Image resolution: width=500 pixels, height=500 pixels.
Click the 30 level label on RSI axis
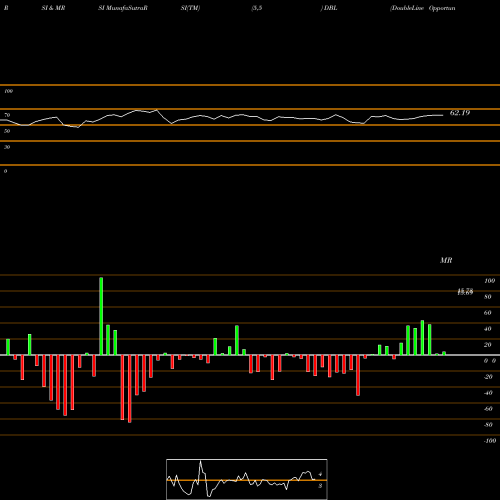(7, 147)
